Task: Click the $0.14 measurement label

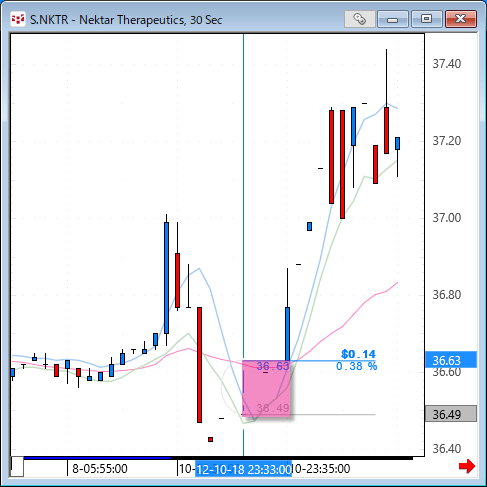Action: click(358, 354)
